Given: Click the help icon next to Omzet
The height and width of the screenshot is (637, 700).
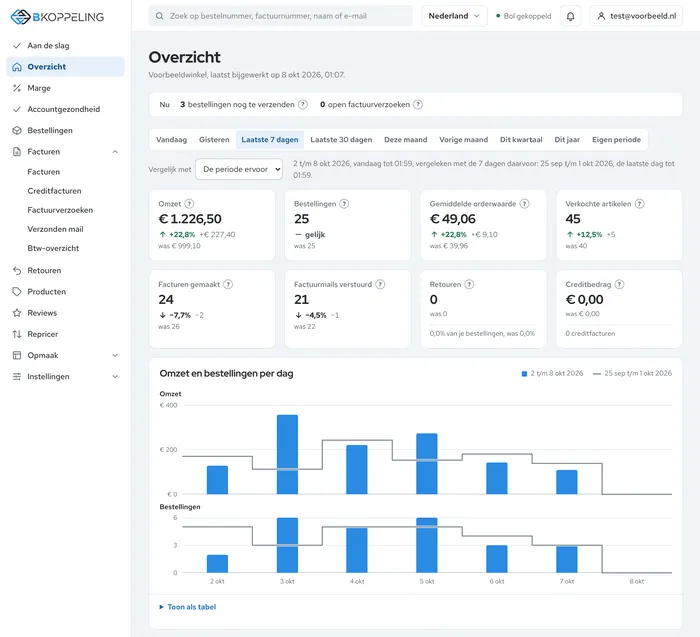Looking at the screenshot, I should point(189,204).
